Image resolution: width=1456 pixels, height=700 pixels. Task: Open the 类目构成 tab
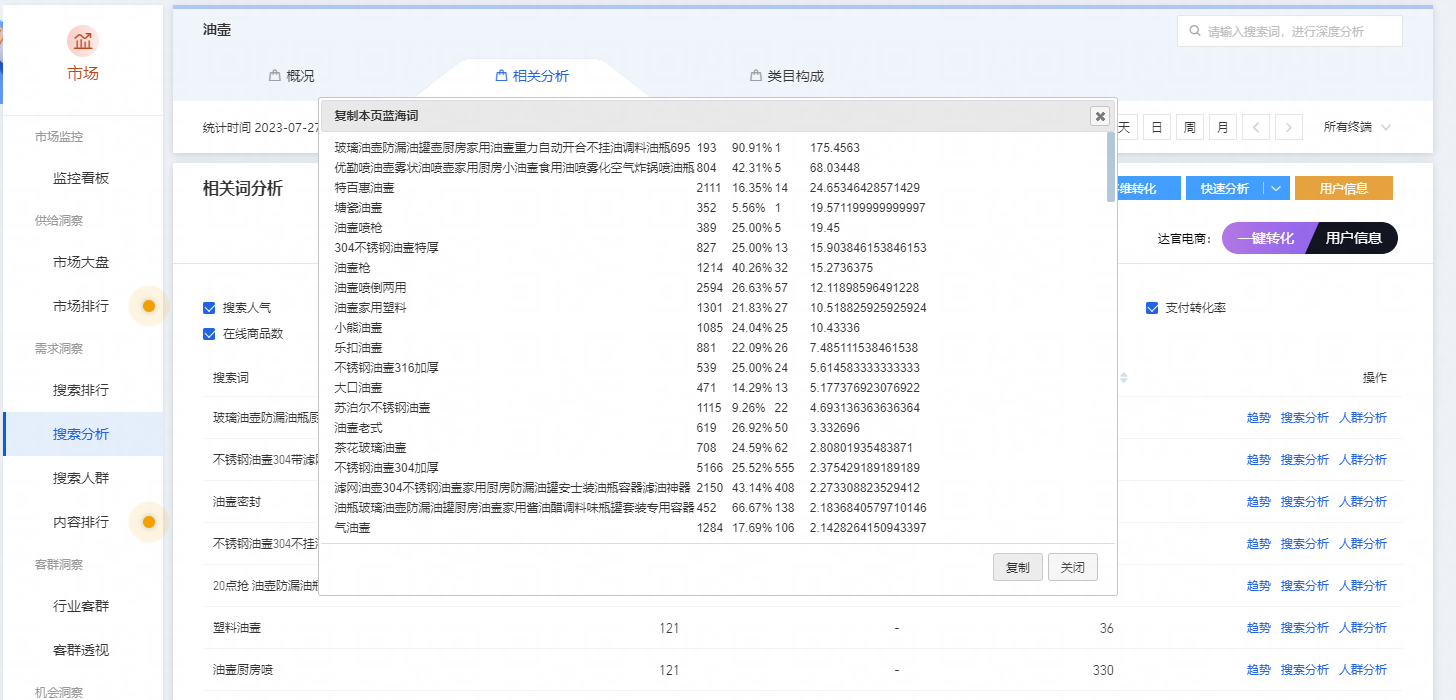tap(786, 76)
